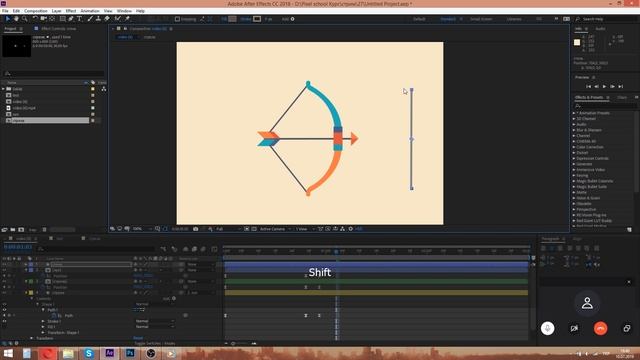The height and width of the screenshot is (360, 640).
Task: Expand the Distort effects category
Action: point(573,153)
